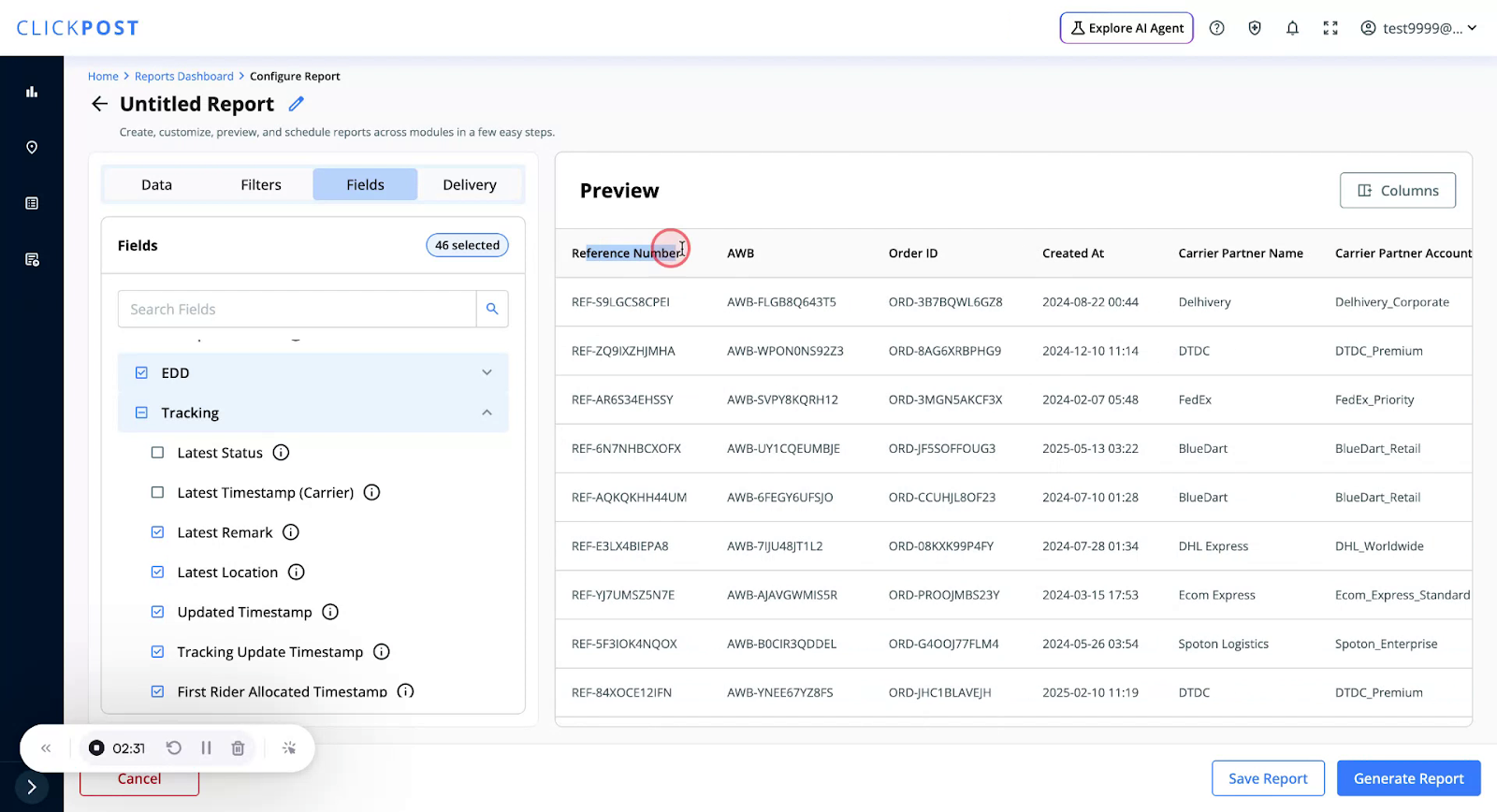Show info for Latest Status field
The height and width of the screenshot is (812, 1497).
pos(281,453)
